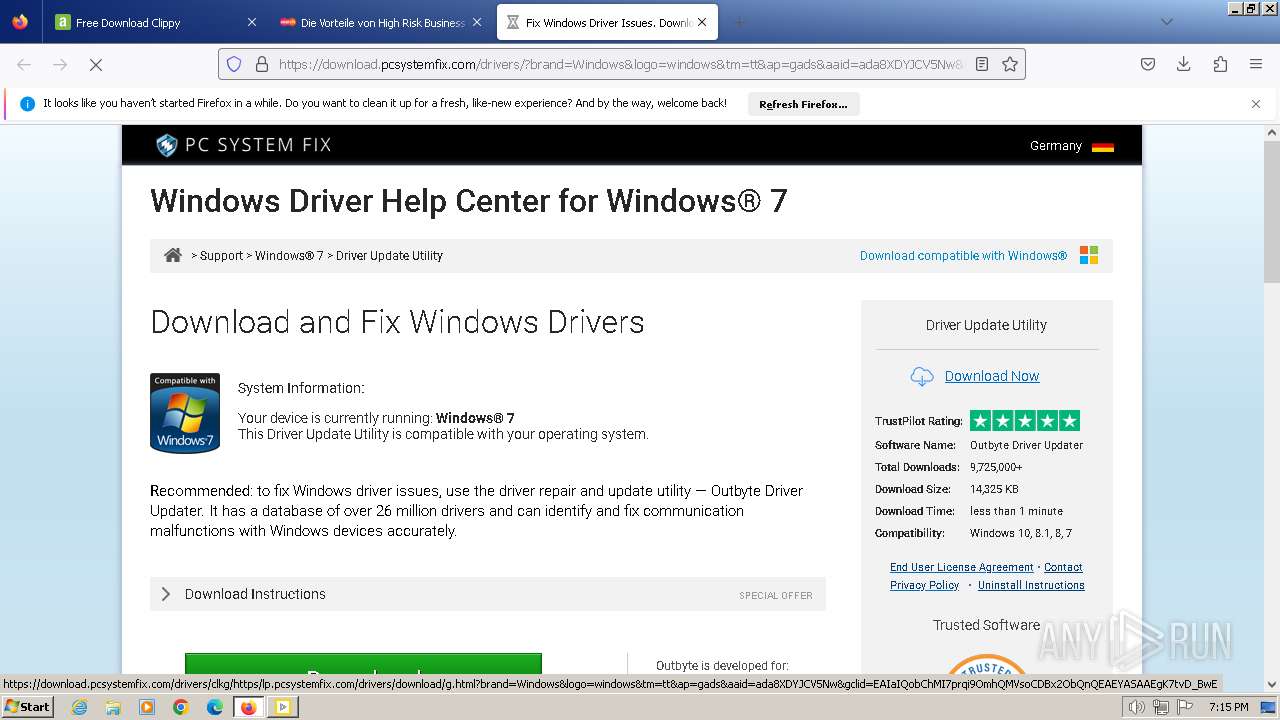The image size is (1280, 720).
Task: Click the colorful Windows logo icon
Action: click(x=1089, y=255)
